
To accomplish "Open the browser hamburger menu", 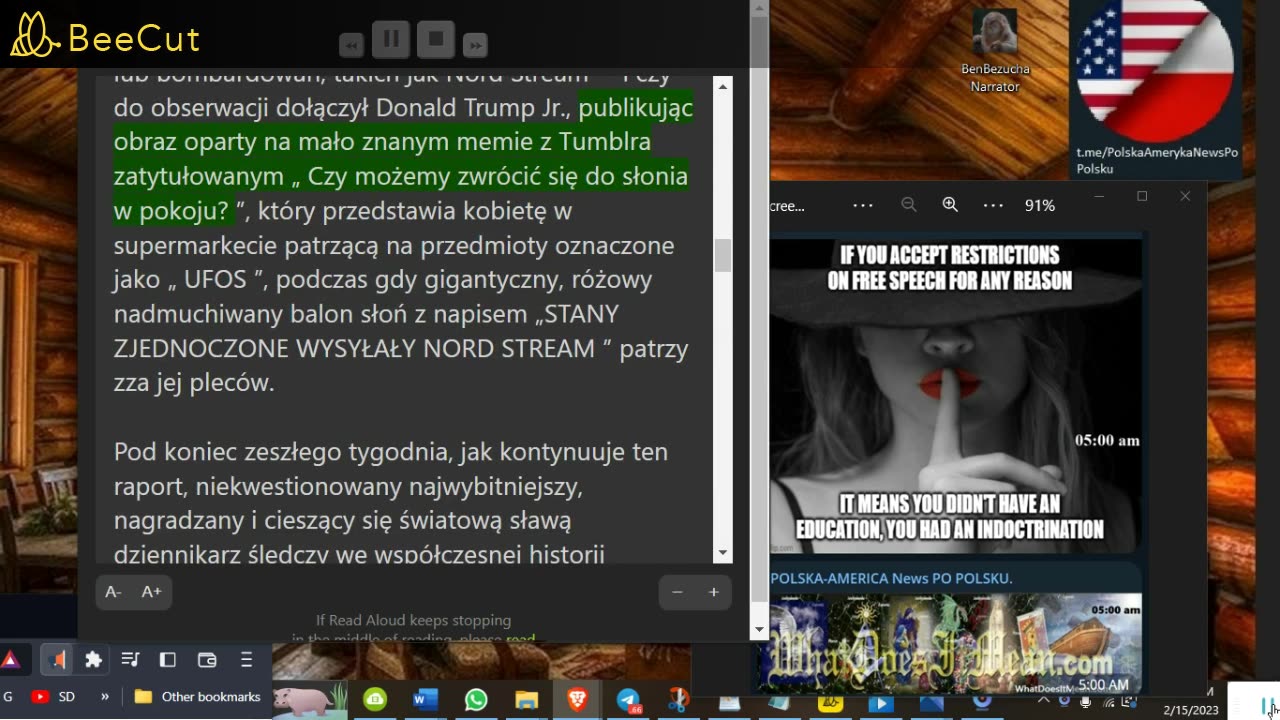I will tap(246, 660).
